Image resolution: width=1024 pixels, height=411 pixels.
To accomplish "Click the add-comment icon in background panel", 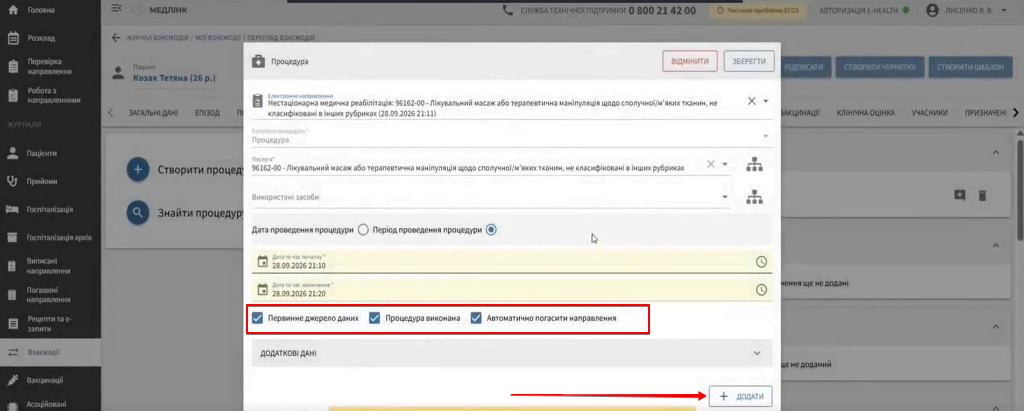I will 959,195.
